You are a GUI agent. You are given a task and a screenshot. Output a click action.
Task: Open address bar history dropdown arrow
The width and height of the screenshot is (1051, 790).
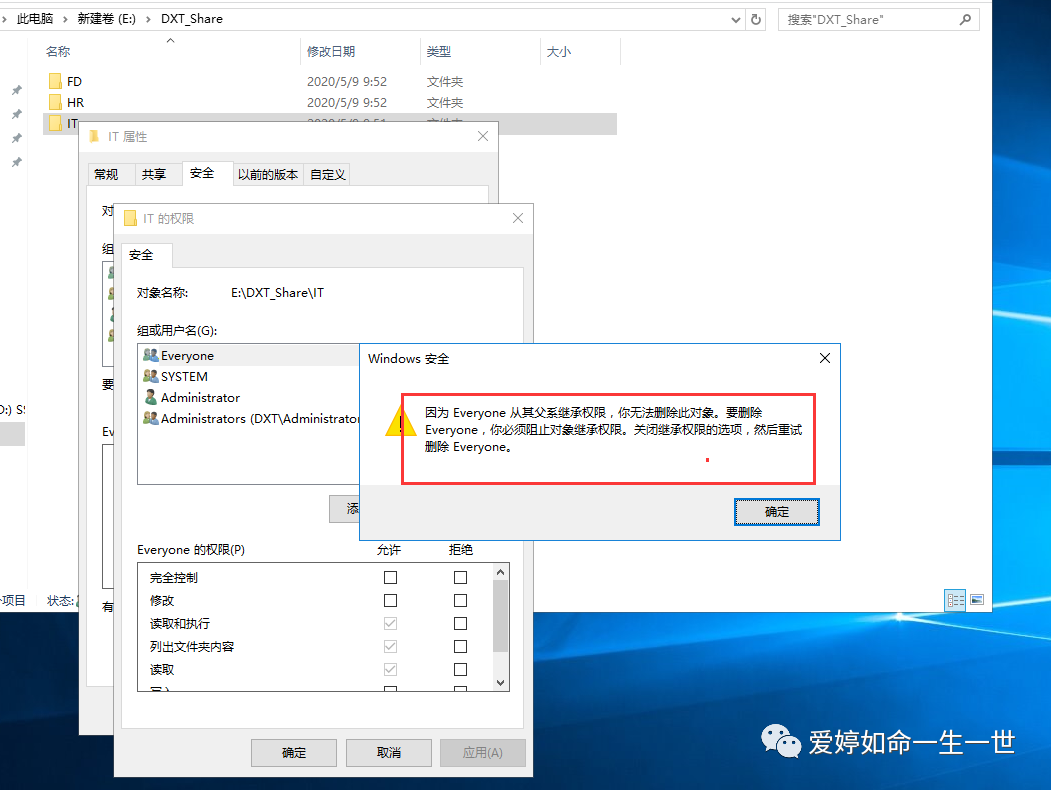tap(735, 19)
